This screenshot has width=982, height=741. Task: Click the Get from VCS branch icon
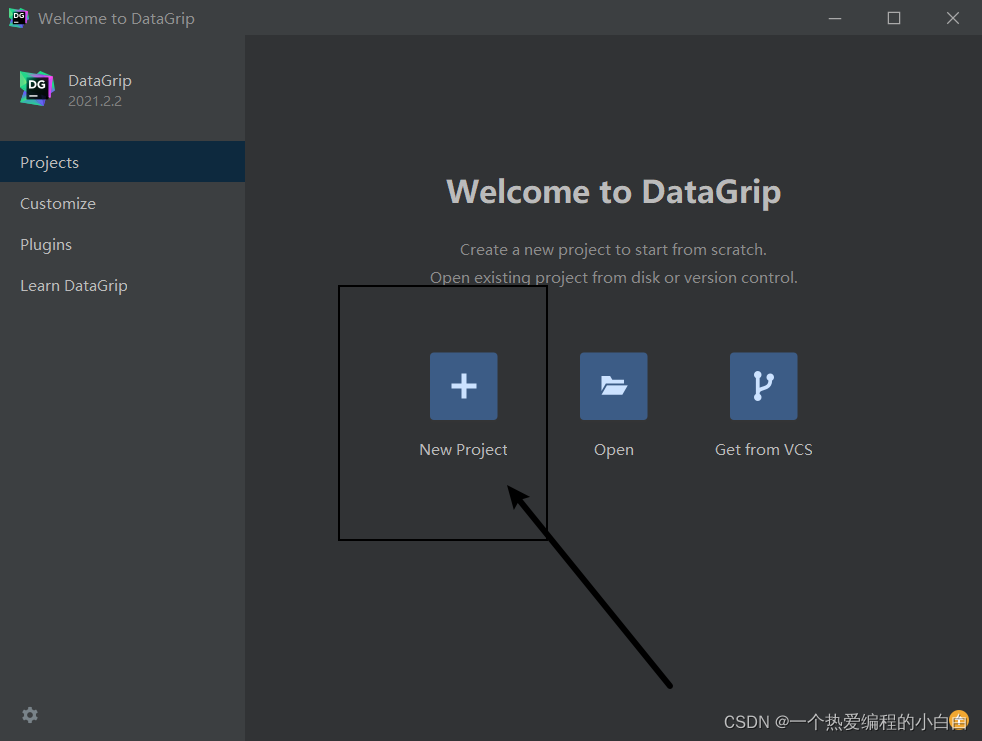tap(763, 386)
